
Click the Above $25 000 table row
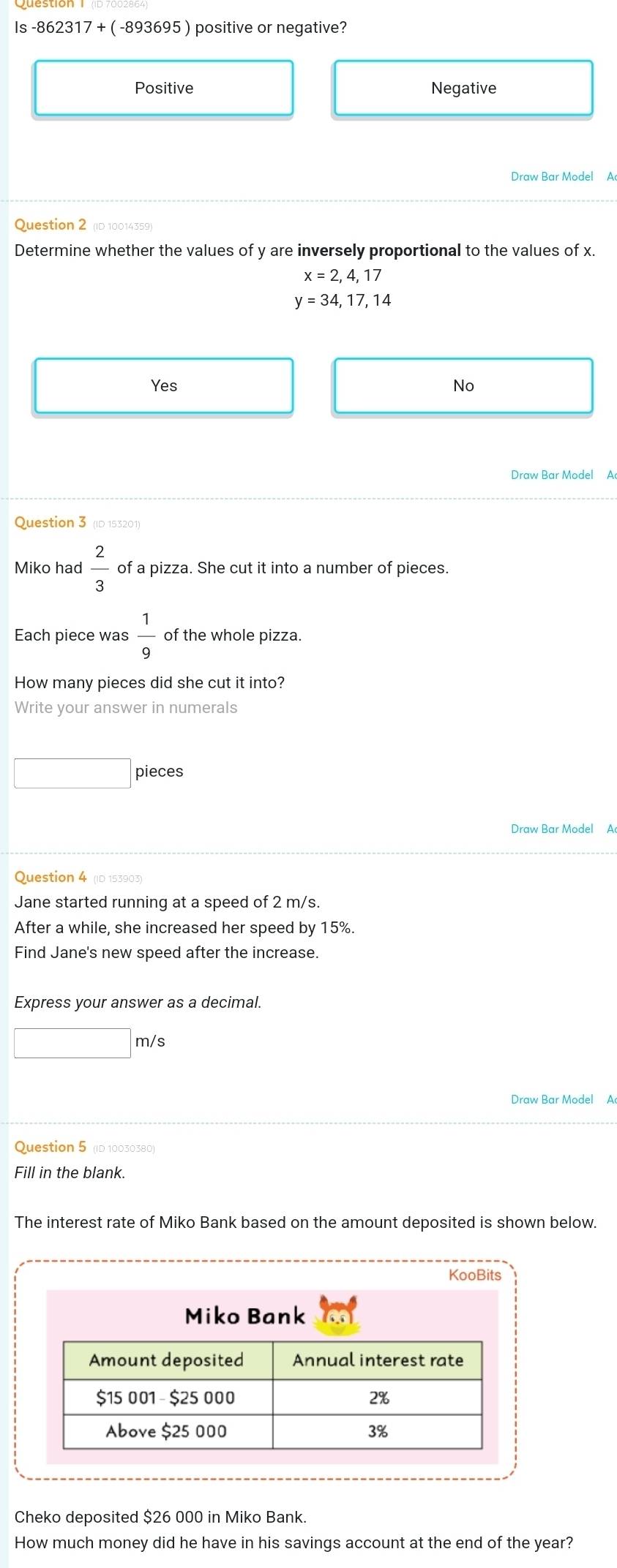pos(272,1431)
